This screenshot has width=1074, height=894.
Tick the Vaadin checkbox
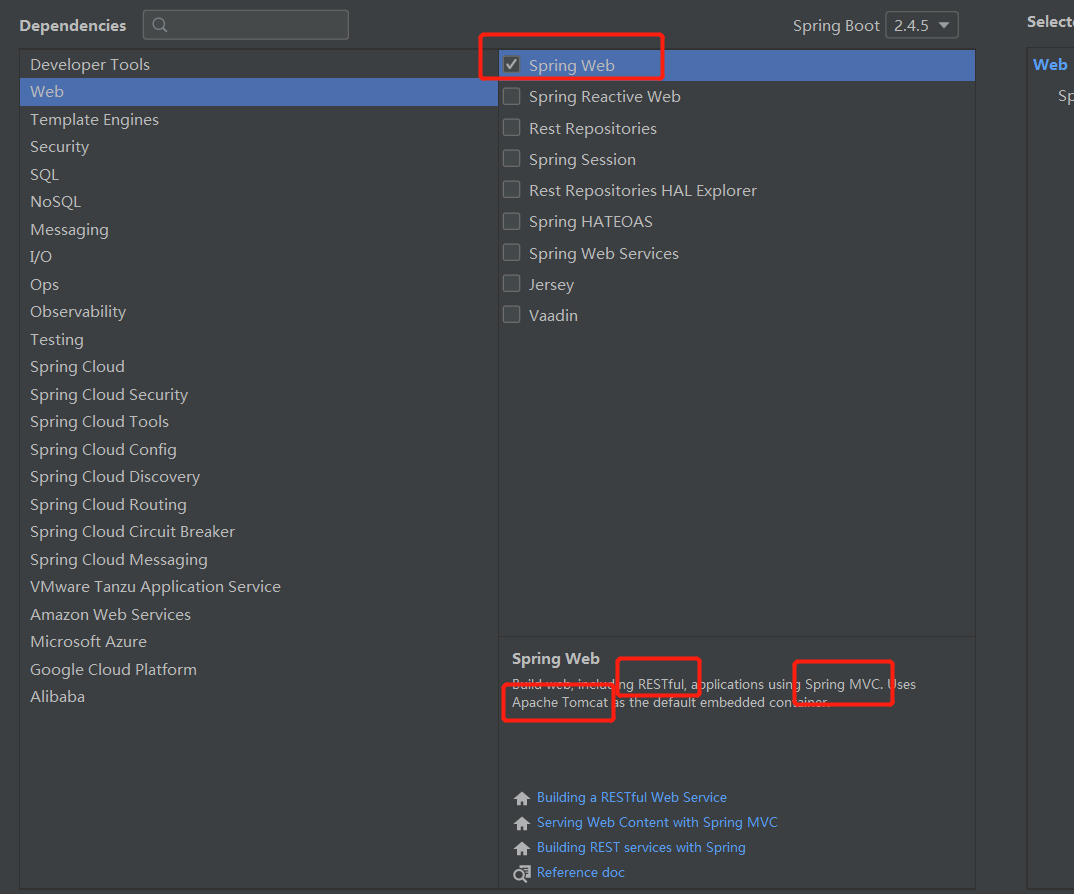click(512, 314)
